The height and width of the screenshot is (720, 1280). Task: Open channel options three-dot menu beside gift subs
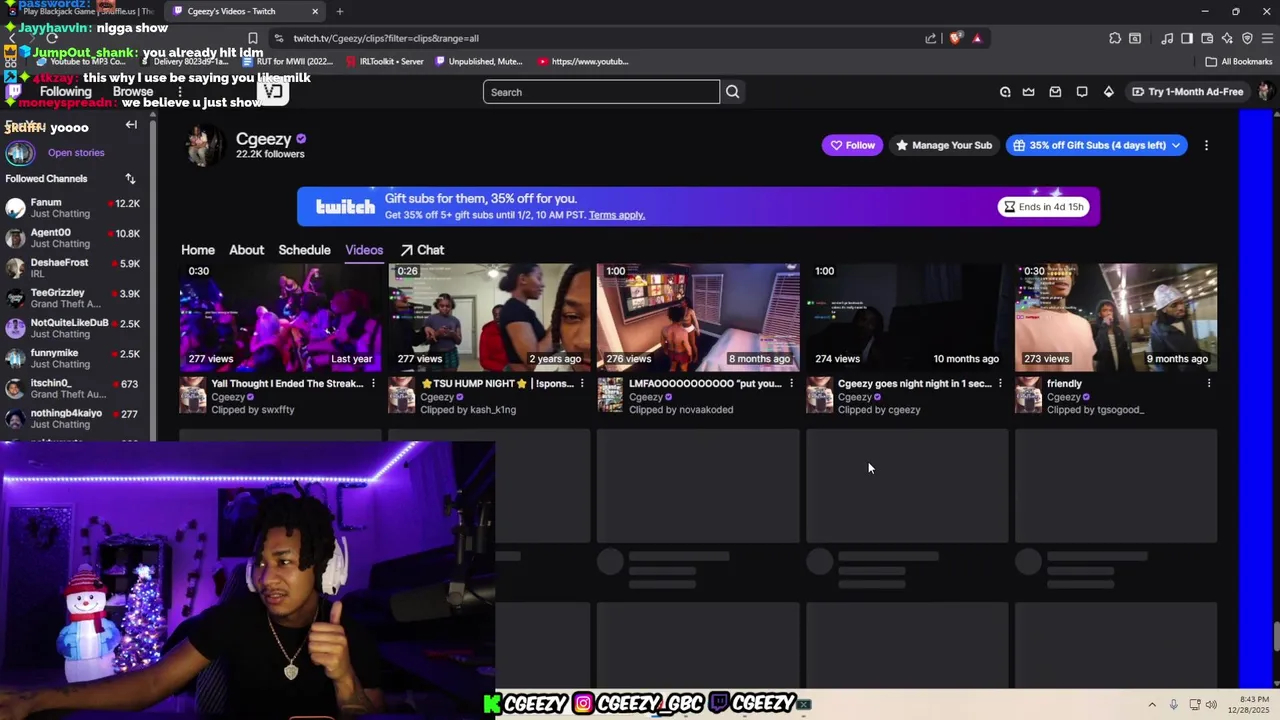pyautogui.click(x=1206, y=145)
